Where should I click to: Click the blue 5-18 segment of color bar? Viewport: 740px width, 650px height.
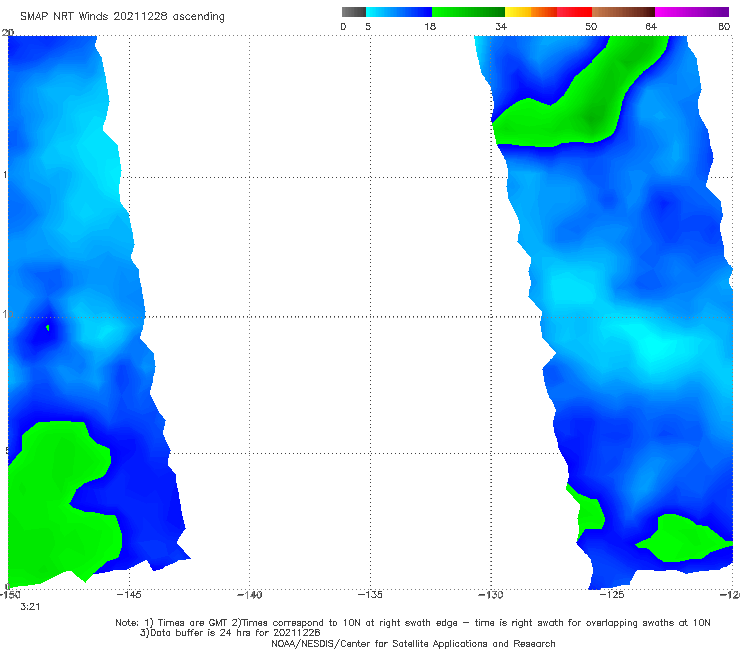[x=399, y=12]
